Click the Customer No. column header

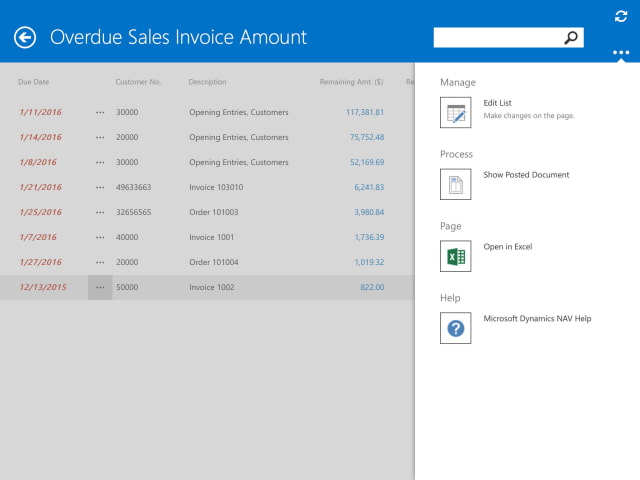pos(138,82)
